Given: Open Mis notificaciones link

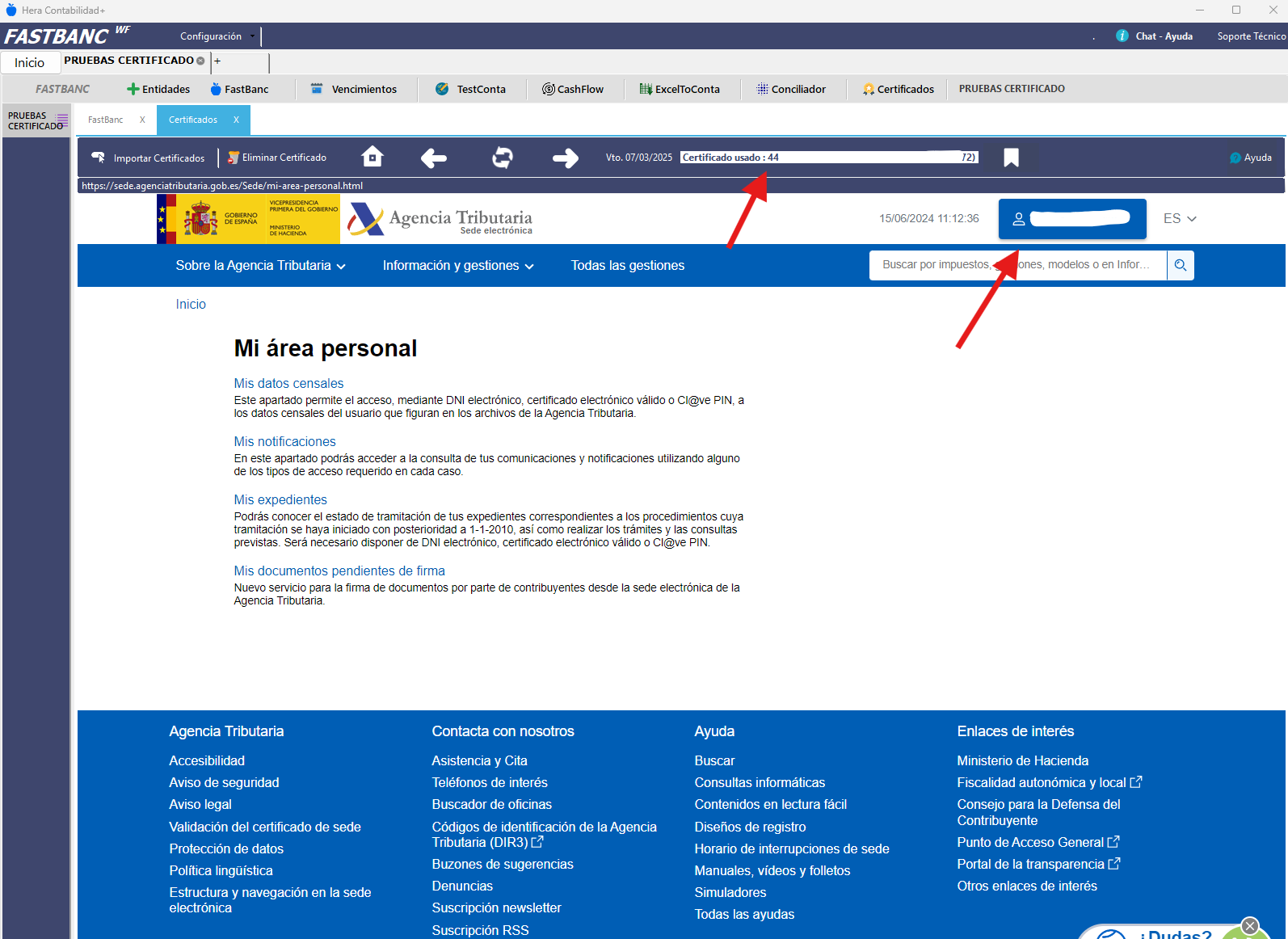Looking at the screenshot, I should (x=285, y=441).
